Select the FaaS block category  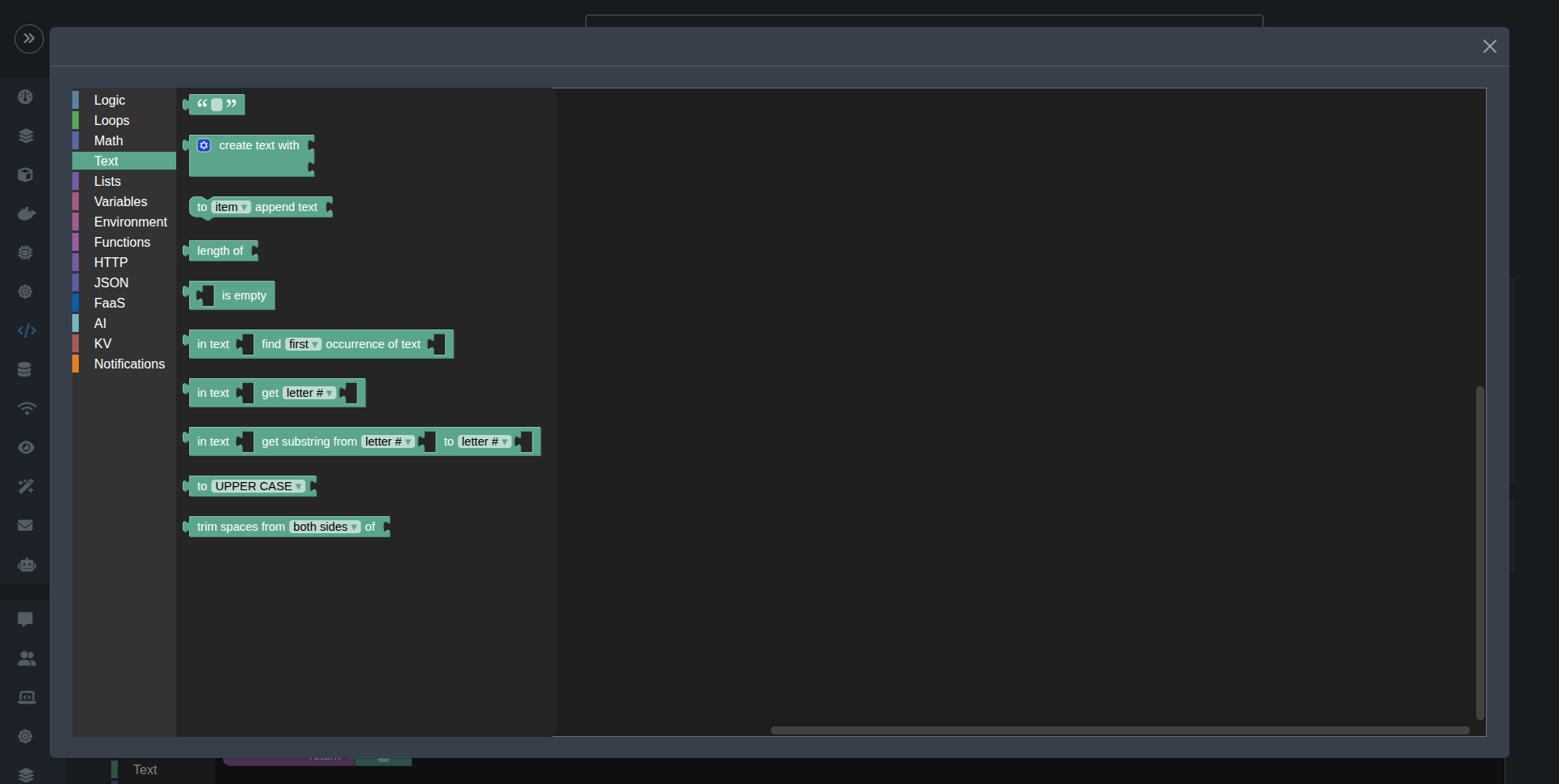tap(124, 303)
